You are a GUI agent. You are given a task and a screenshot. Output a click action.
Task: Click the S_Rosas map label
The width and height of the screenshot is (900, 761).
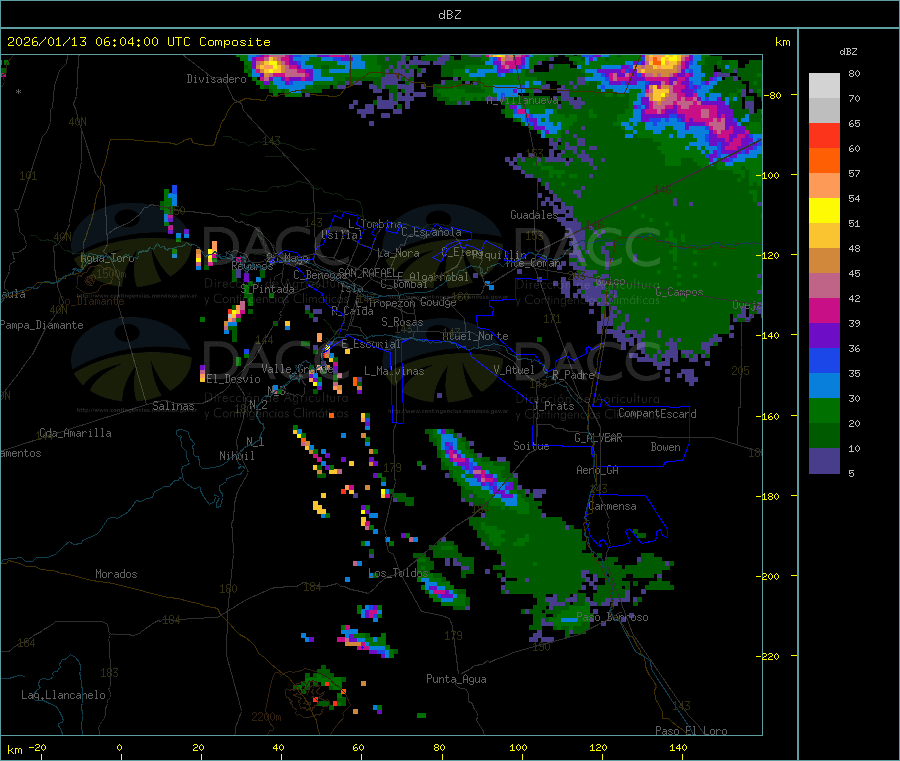click(x=402, y=322)
